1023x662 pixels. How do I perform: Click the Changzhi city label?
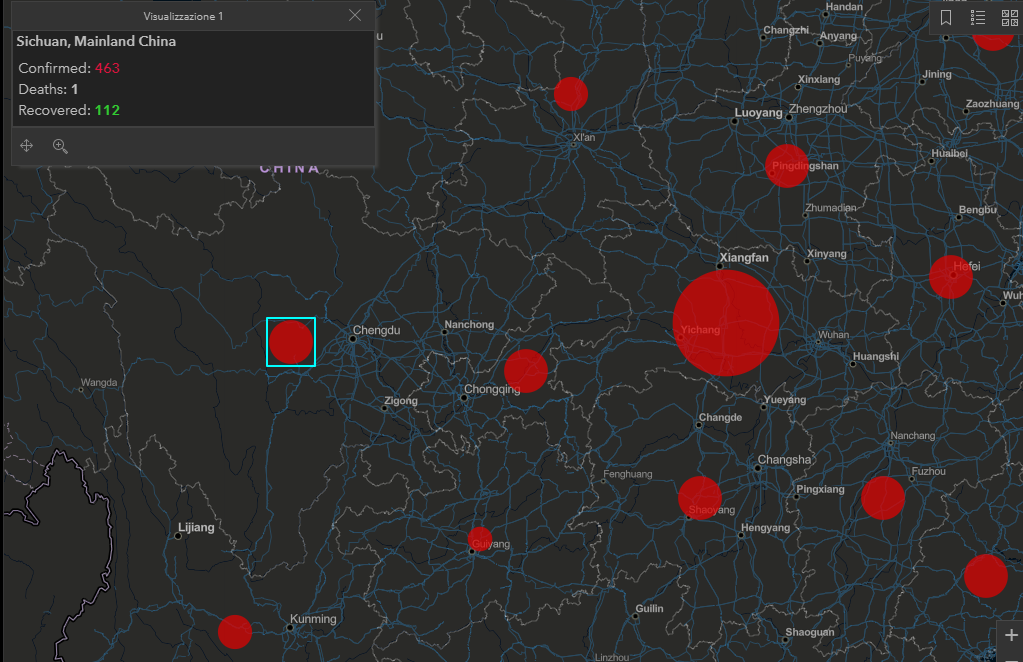[786, 30]
